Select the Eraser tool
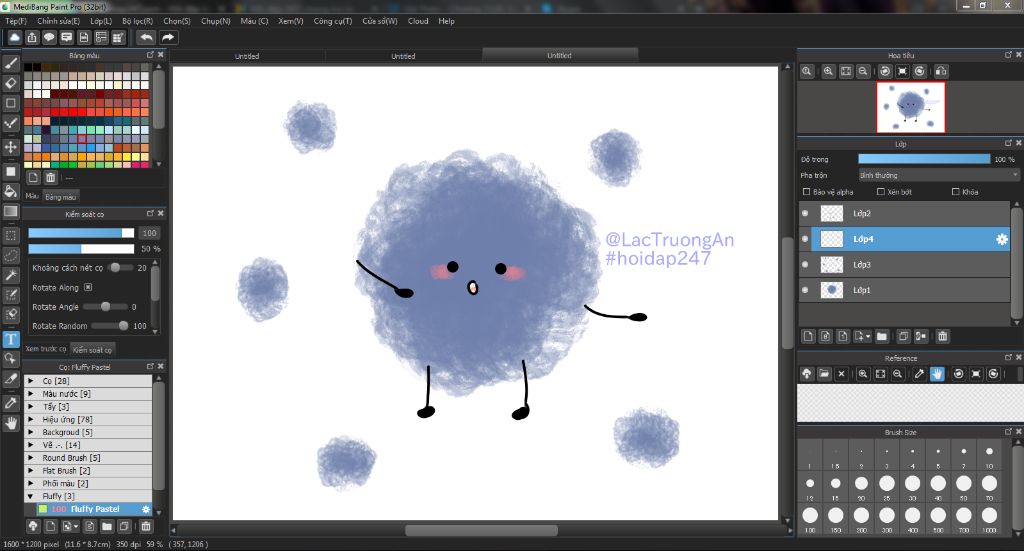Viewport: 1024px width, 551px height. tap(10, 83)
